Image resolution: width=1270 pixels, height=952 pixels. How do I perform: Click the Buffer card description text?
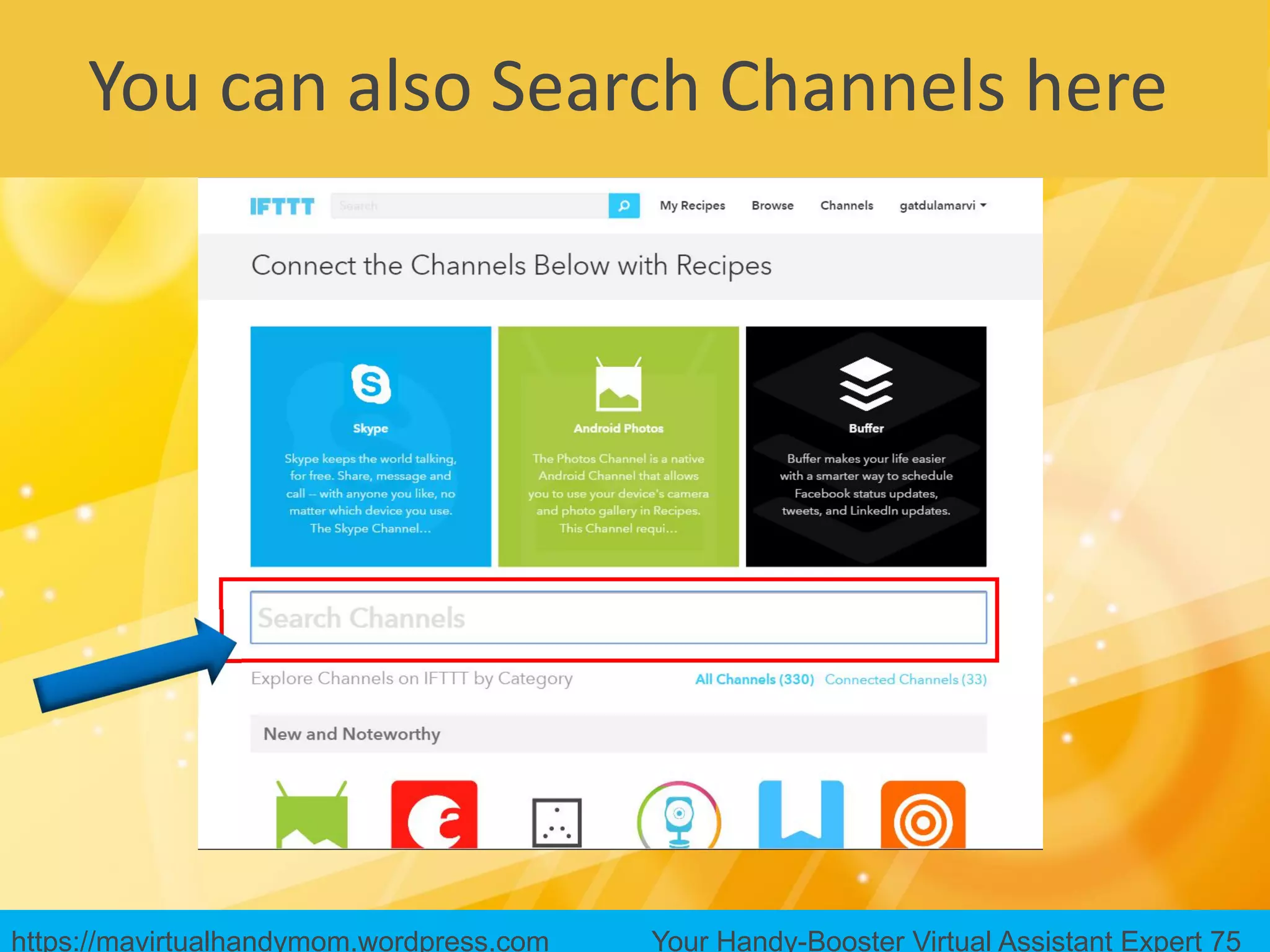[x=866, y=485]
